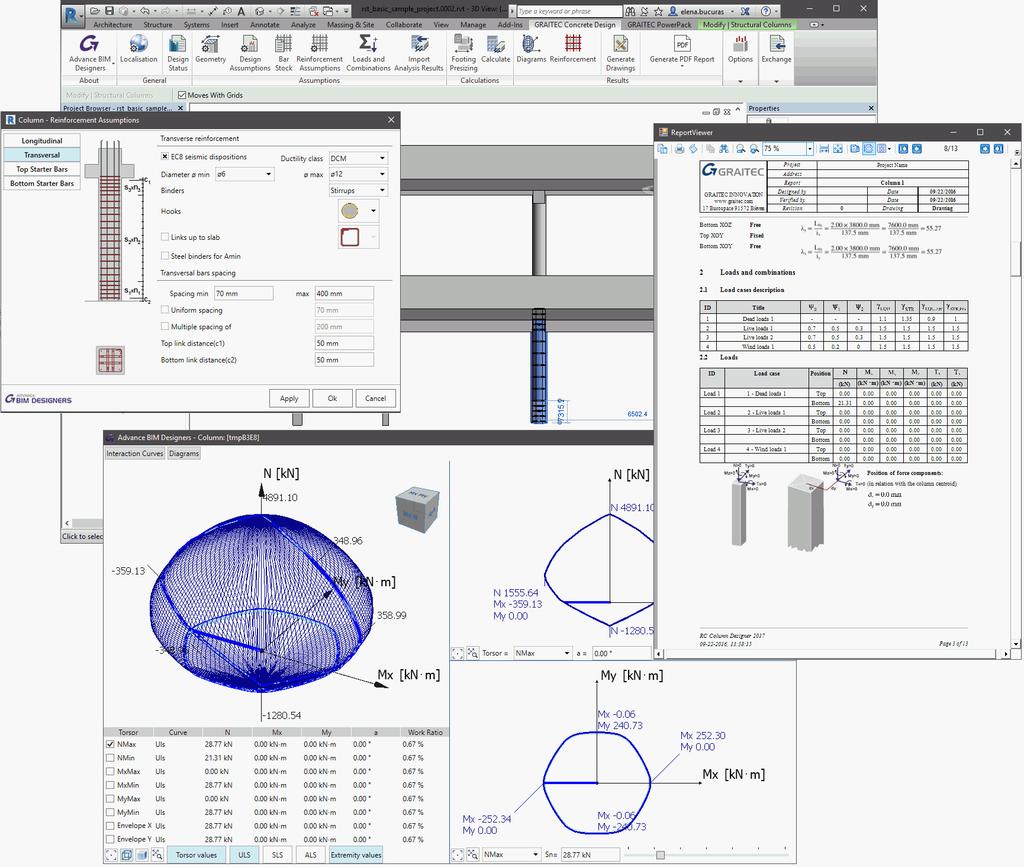Open Reinforcement Assumptions tool
The width and height of the screenshot is (1024, 867).
point(319,52)
